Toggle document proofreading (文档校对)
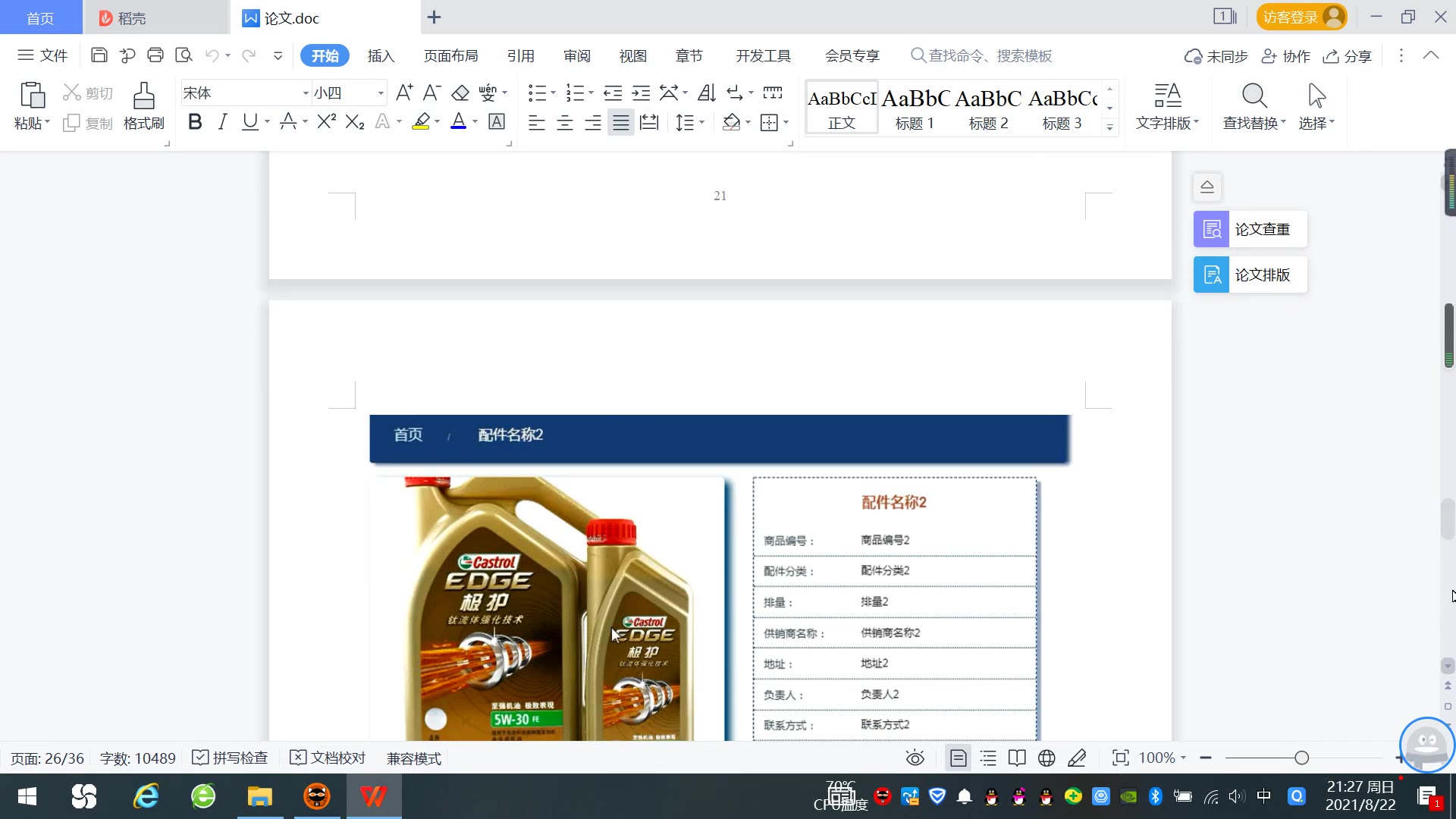 (x=328, y=758)
